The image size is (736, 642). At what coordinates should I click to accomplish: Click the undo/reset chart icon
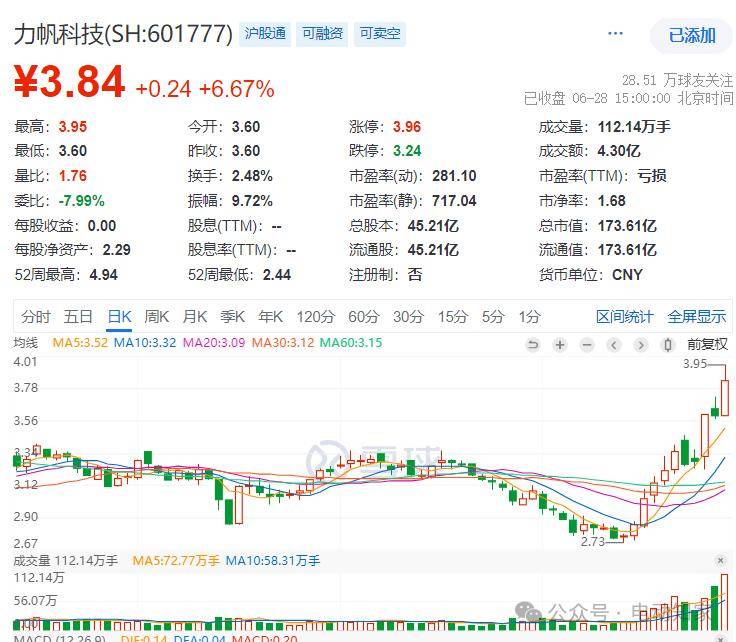(x=533, y=345)
